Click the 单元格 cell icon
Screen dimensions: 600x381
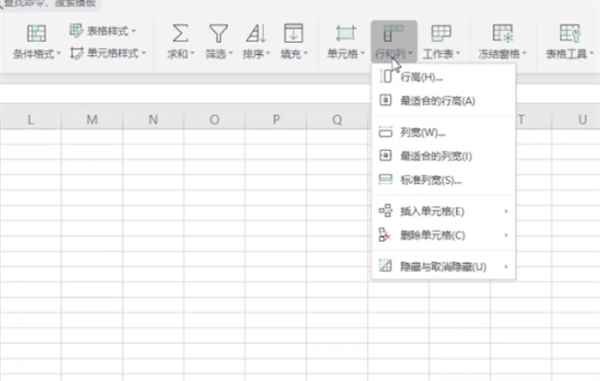(x=345, y=33)
